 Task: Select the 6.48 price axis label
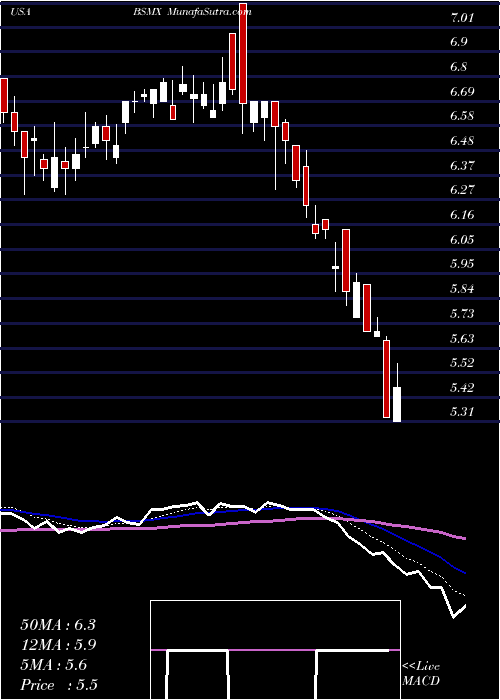pos(462,142)
